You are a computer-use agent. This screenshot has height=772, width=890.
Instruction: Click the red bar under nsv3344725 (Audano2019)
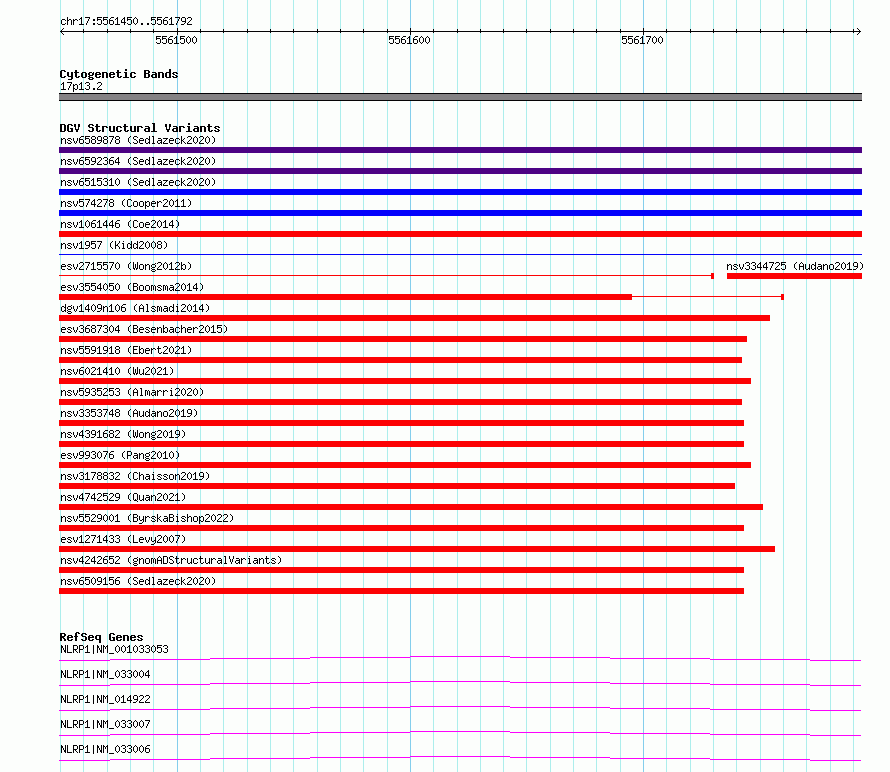795,276
